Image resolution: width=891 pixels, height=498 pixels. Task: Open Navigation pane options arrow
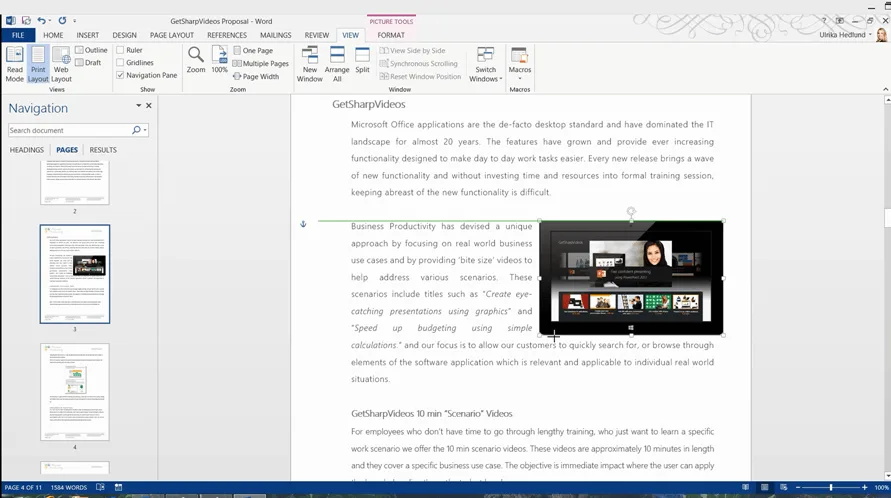point(138,106)
